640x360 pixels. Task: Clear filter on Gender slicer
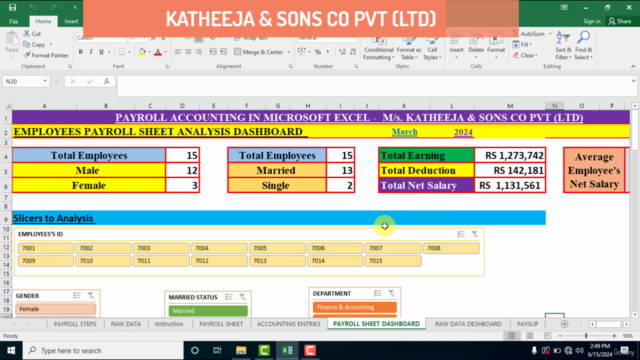(91, 296)
